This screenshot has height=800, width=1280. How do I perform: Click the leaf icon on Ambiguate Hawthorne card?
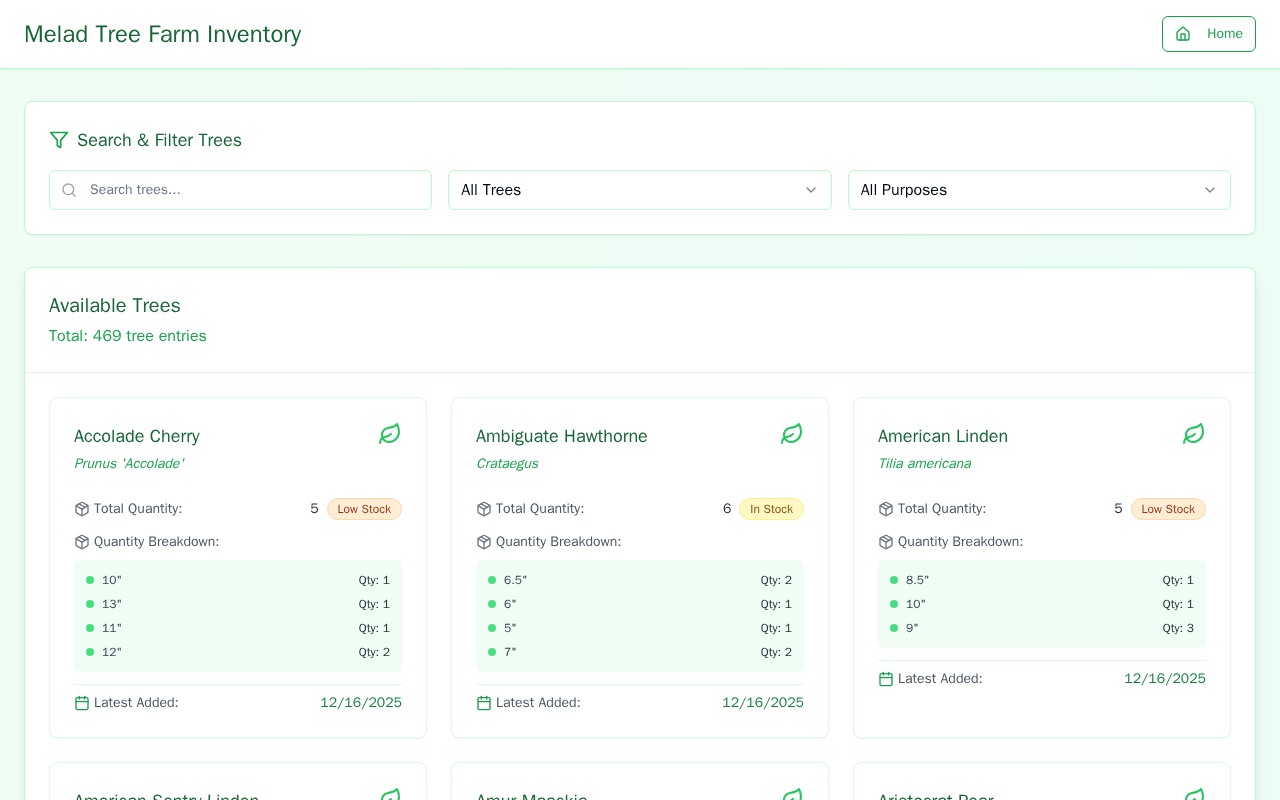pos(792,434)
